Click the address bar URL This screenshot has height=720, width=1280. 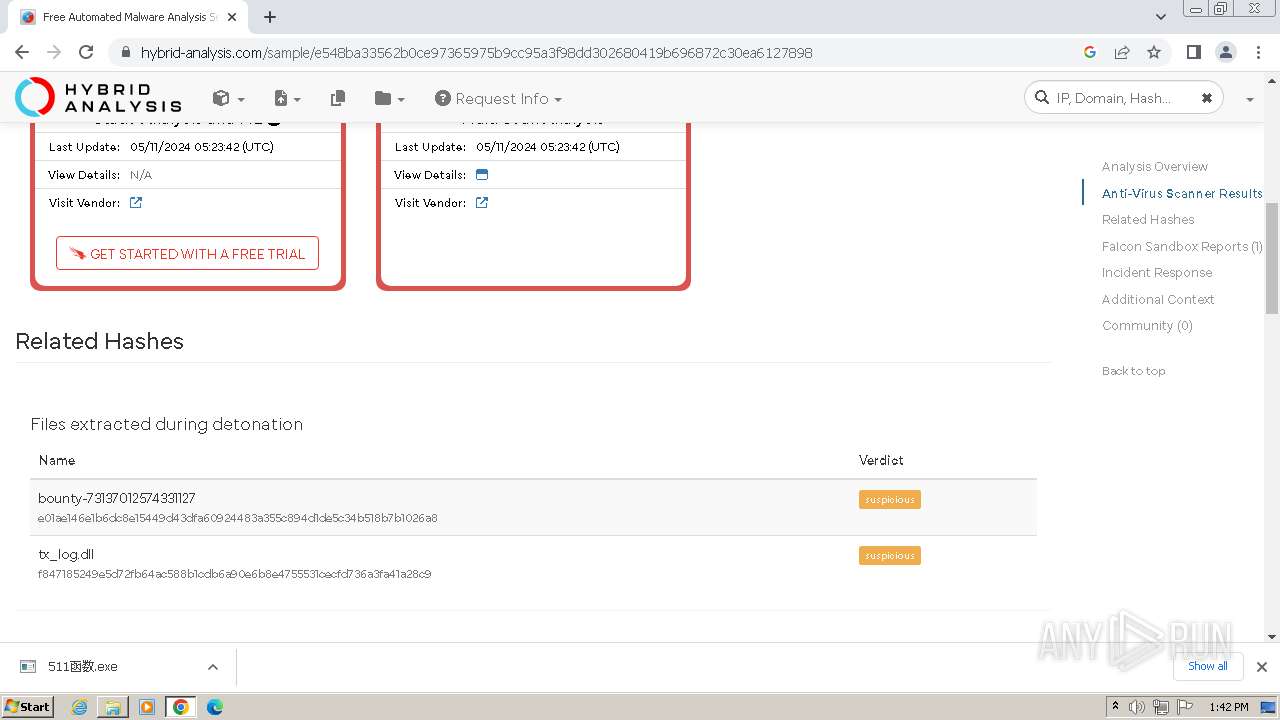click(476, 52)
